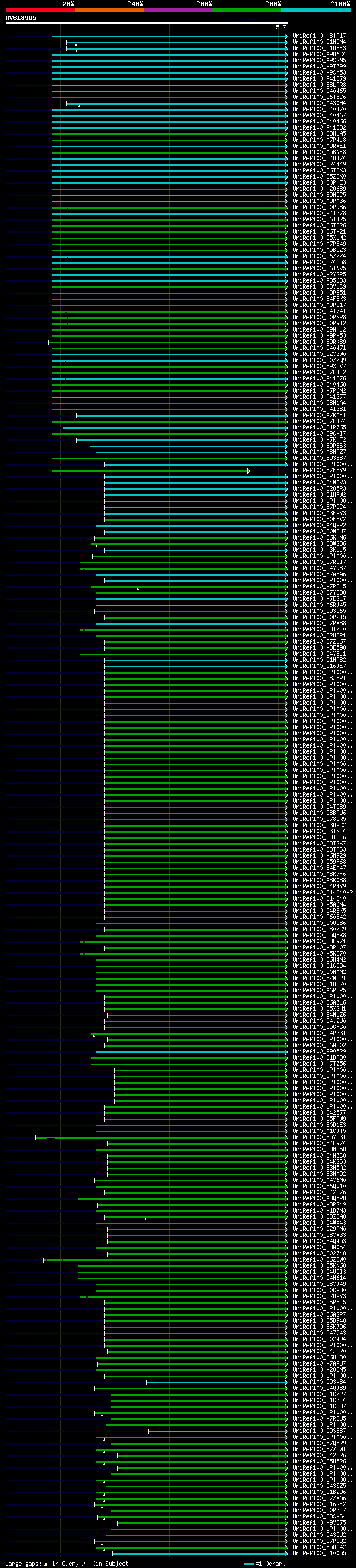Select the UniRef100_B2AYA6 label
Viewport: 356px width, 1568px height.
tap(319, 574)
